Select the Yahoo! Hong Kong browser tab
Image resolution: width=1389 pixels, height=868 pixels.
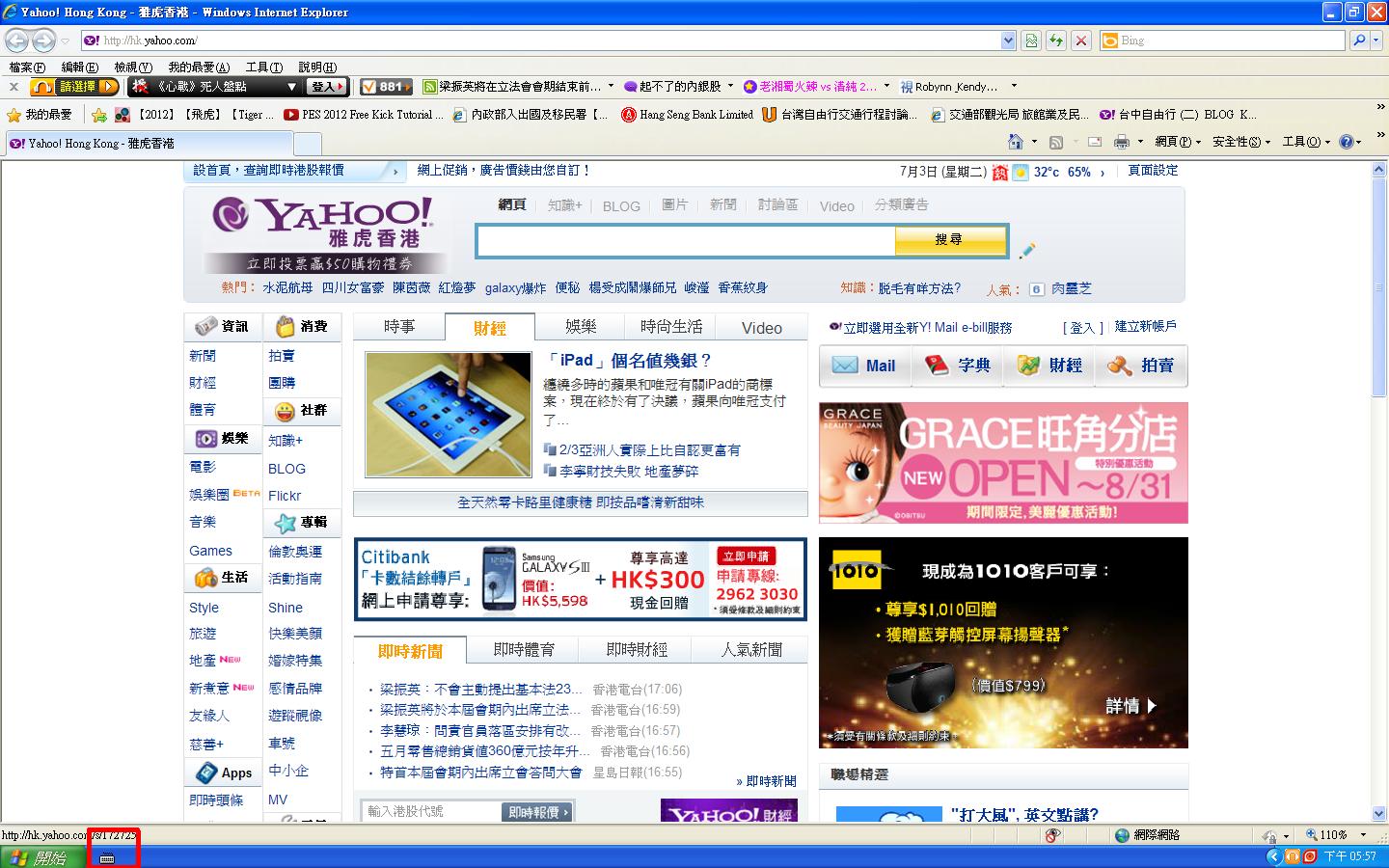coord(148,144)
